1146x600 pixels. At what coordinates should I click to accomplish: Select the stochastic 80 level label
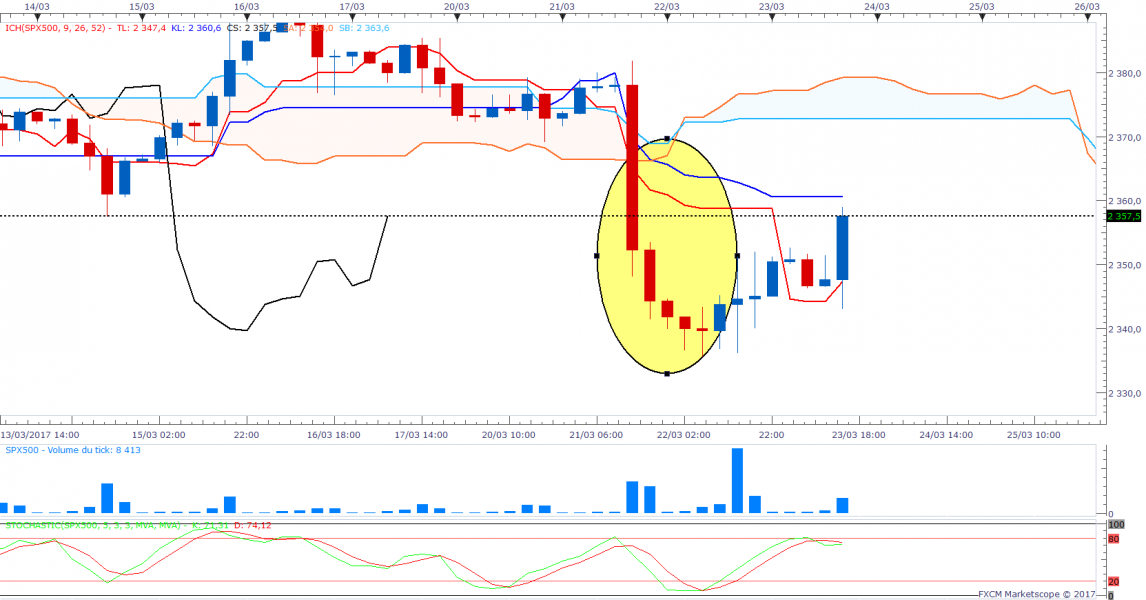(x=1114, y=539)
